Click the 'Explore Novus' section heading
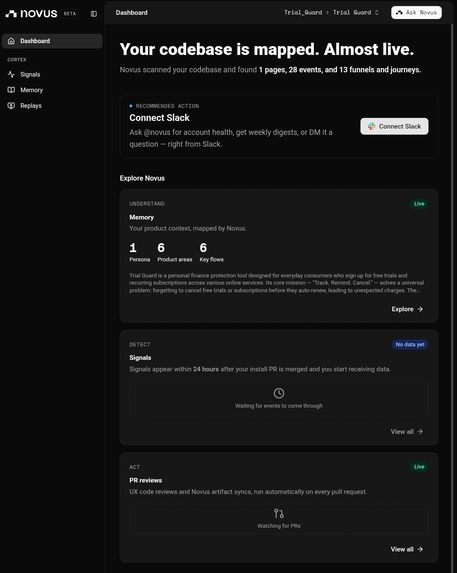Screen dimensions: 457x573 142,178
